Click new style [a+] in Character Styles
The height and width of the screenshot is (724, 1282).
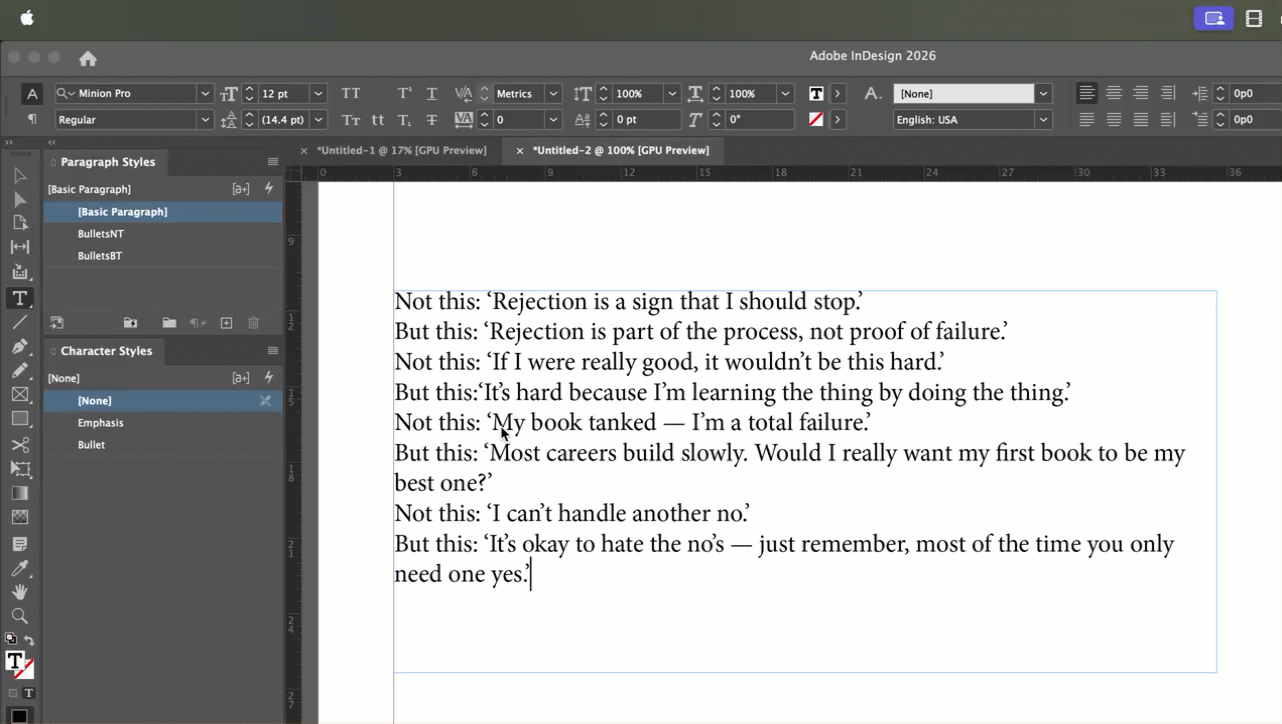pyautogui.click(x=241, y=378)
